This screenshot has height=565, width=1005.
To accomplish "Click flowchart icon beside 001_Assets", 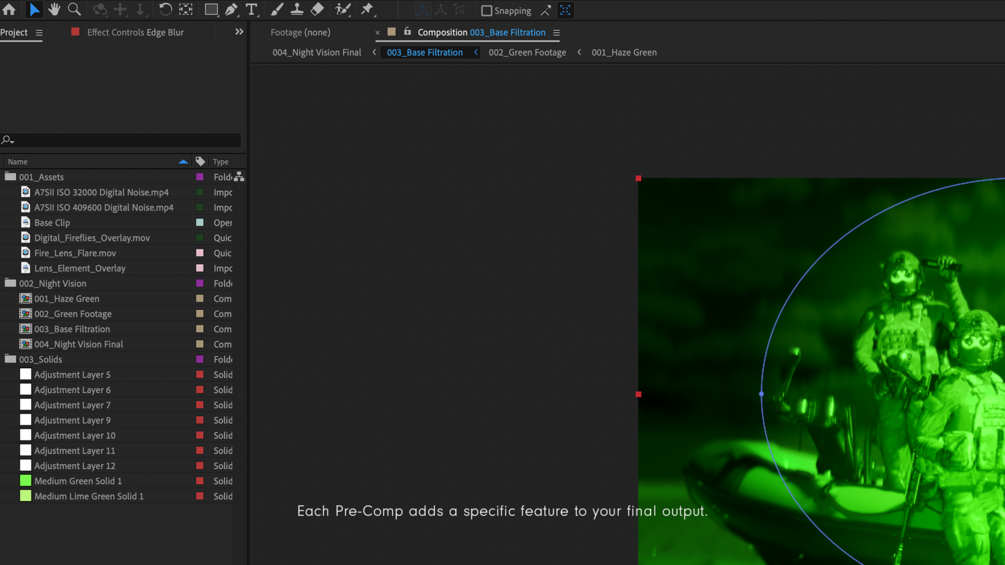I will click(239, 177).
